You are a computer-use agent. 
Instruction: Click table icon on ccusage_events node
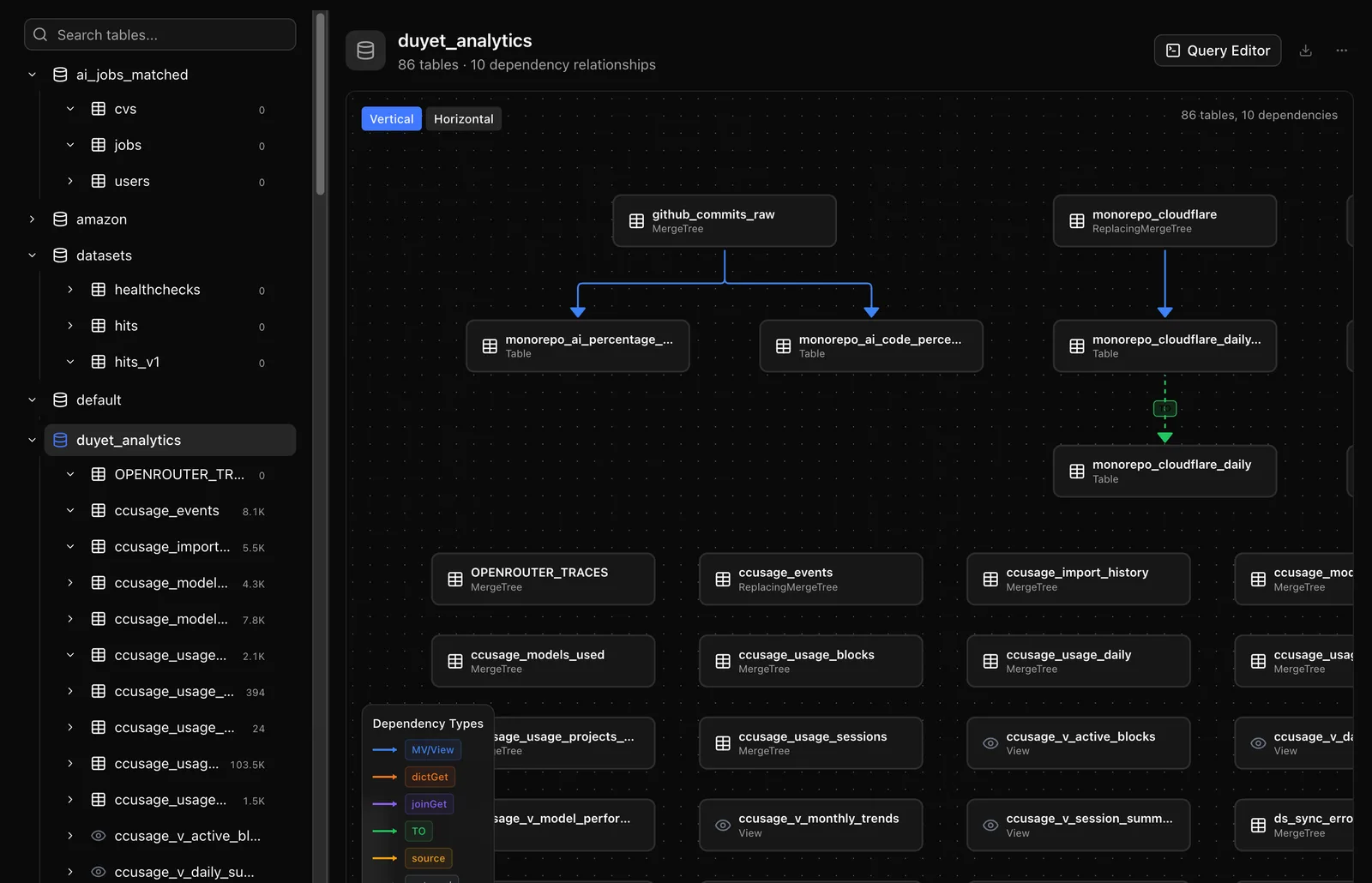(x=723, y=580)
